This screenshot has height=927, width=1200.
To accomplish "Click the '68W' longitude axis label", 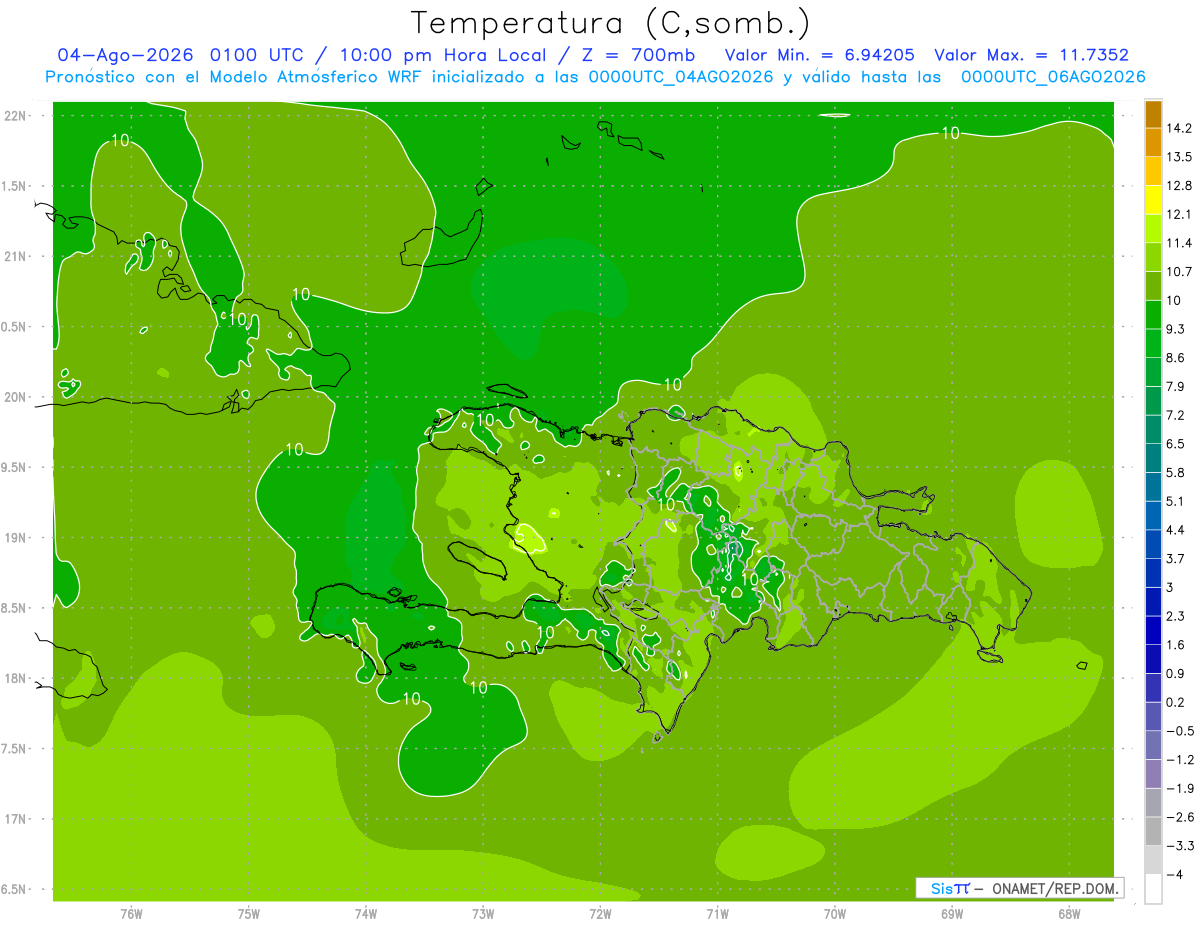I will (x=1069, y=914).
